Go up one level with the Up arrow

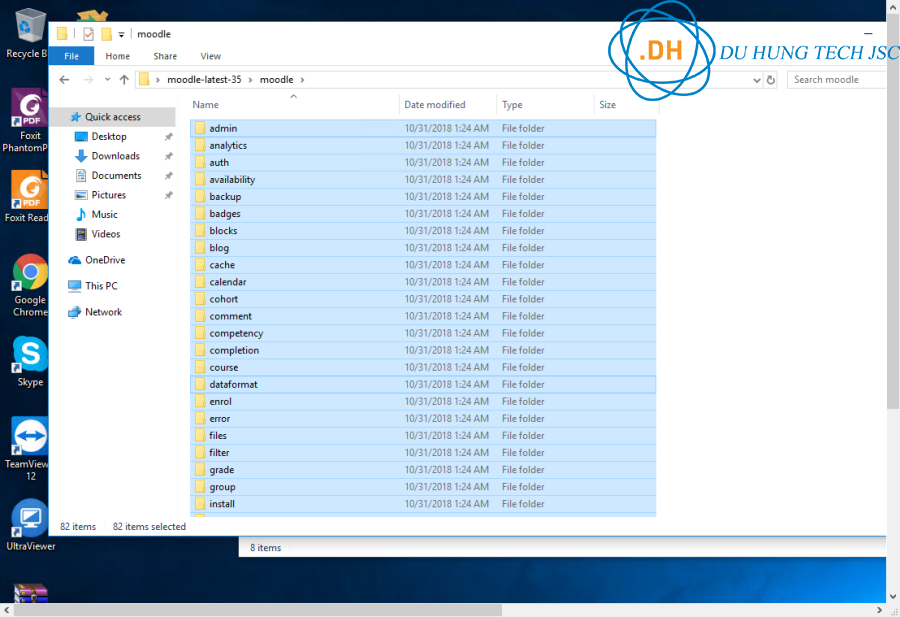(124, 80)
